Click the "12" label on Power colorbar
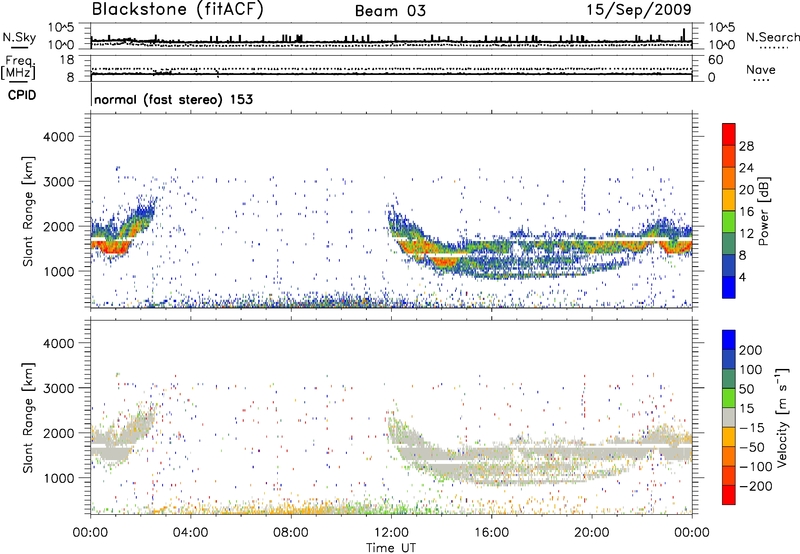800x554 pixels. click(x=746, y=234)
